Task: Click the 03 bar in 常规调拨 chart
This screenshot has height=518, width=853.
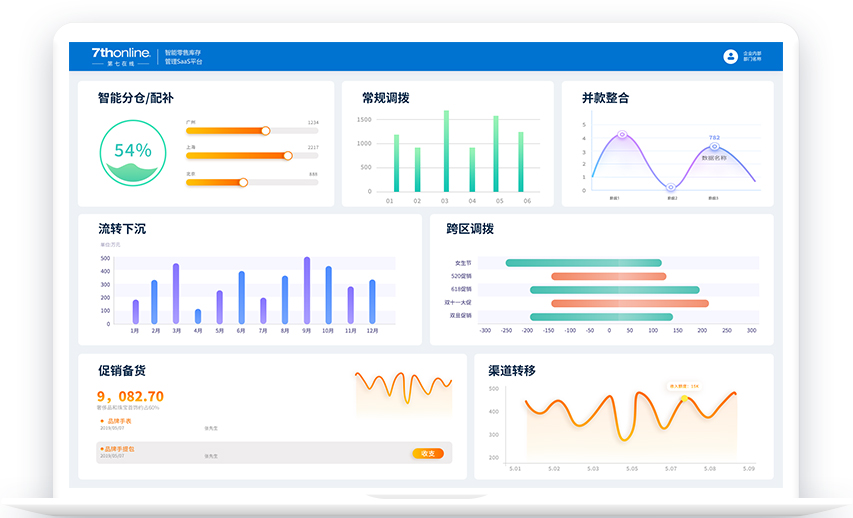Action: point(446,151)
